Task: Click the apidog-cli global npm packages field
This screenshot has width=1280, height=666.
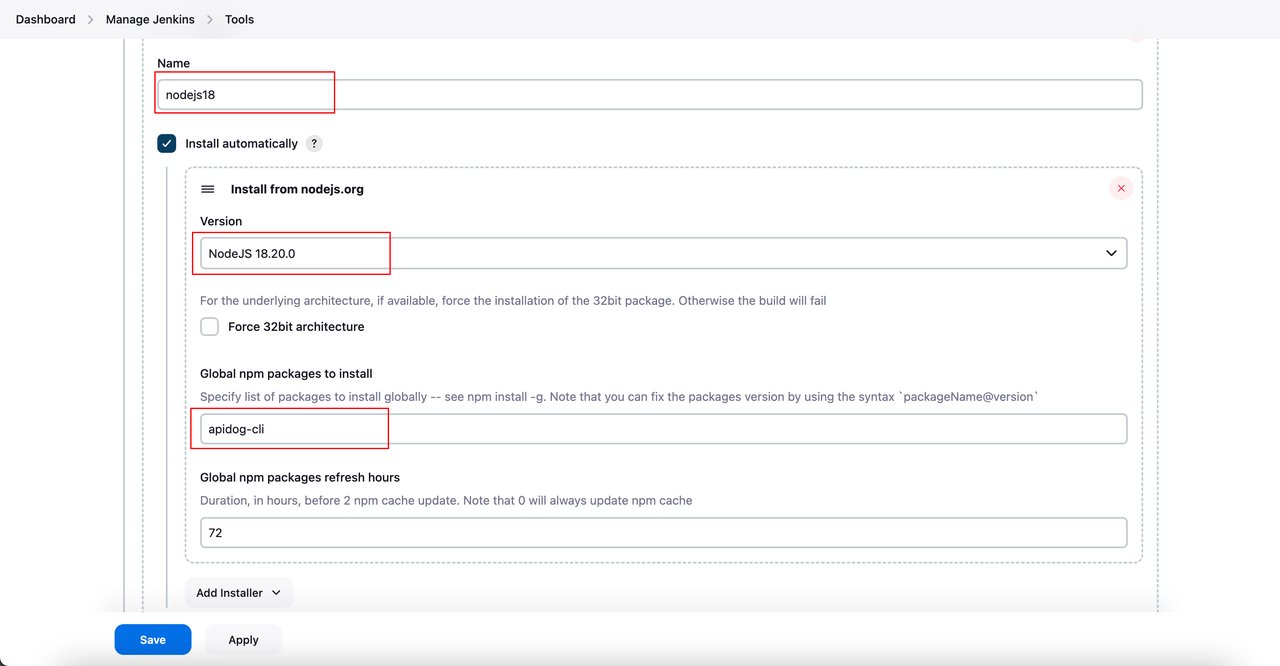Action: 664,429
